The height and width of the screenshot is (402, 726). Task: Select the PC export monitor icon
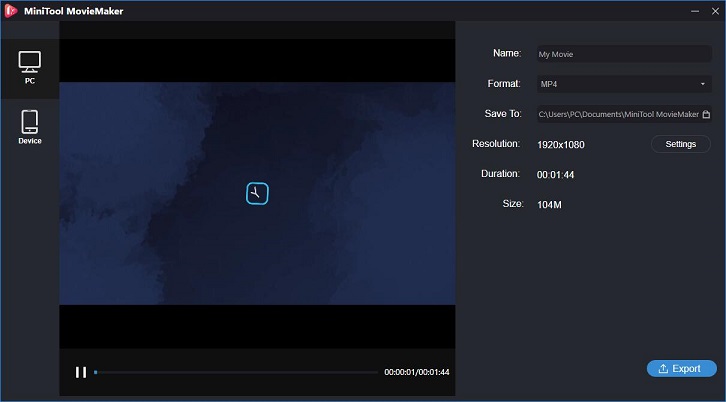point(30,62)
